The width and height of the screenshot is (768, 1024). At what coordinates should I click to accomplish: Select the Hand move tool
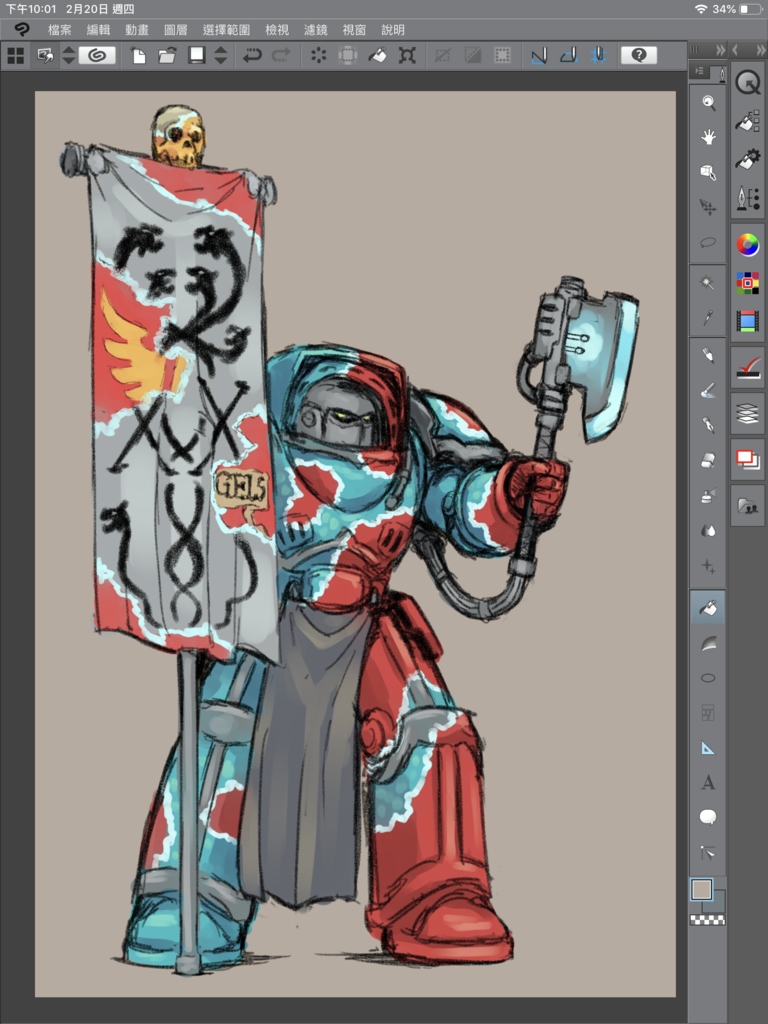coord(708,136)
